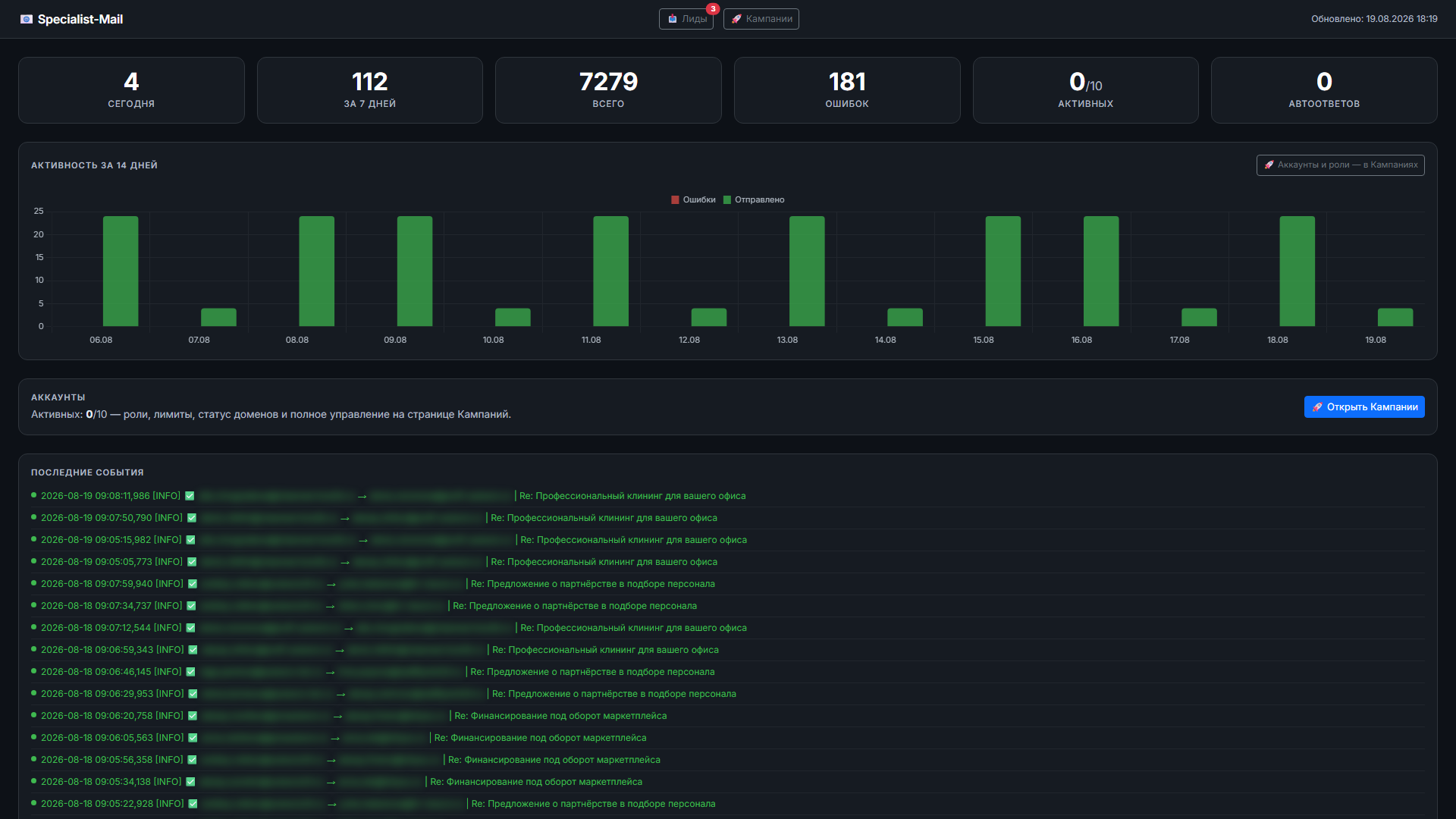The height and width of the screenshot is (819, 1456).
Task: Click the АКТИВНЫХ 0/10 stat card
Action: (x=1085, y=90)
